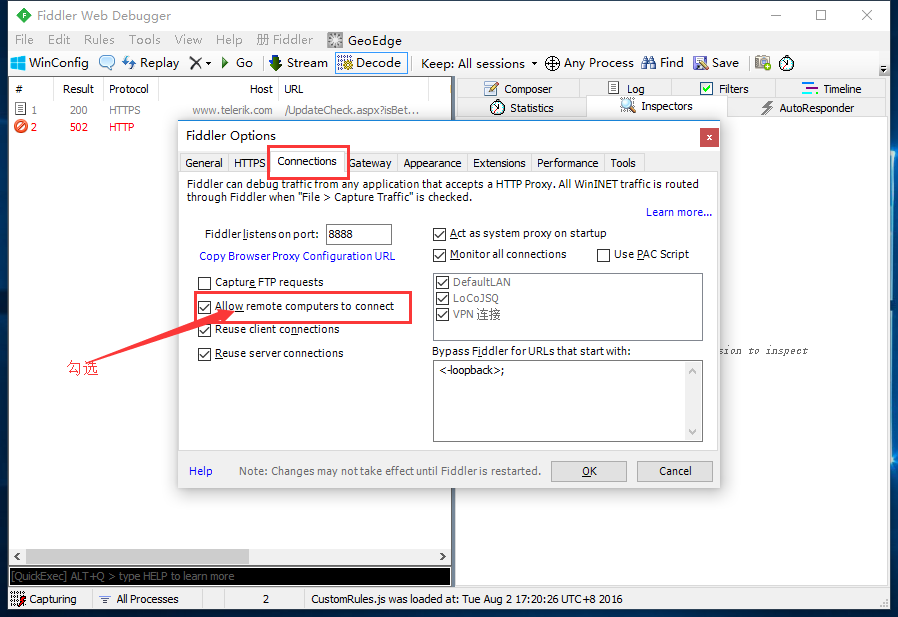Image resolution: width=898 pixels, height=617 pixels.
Task: Click the camera screenshot icon
Action: 762,63
